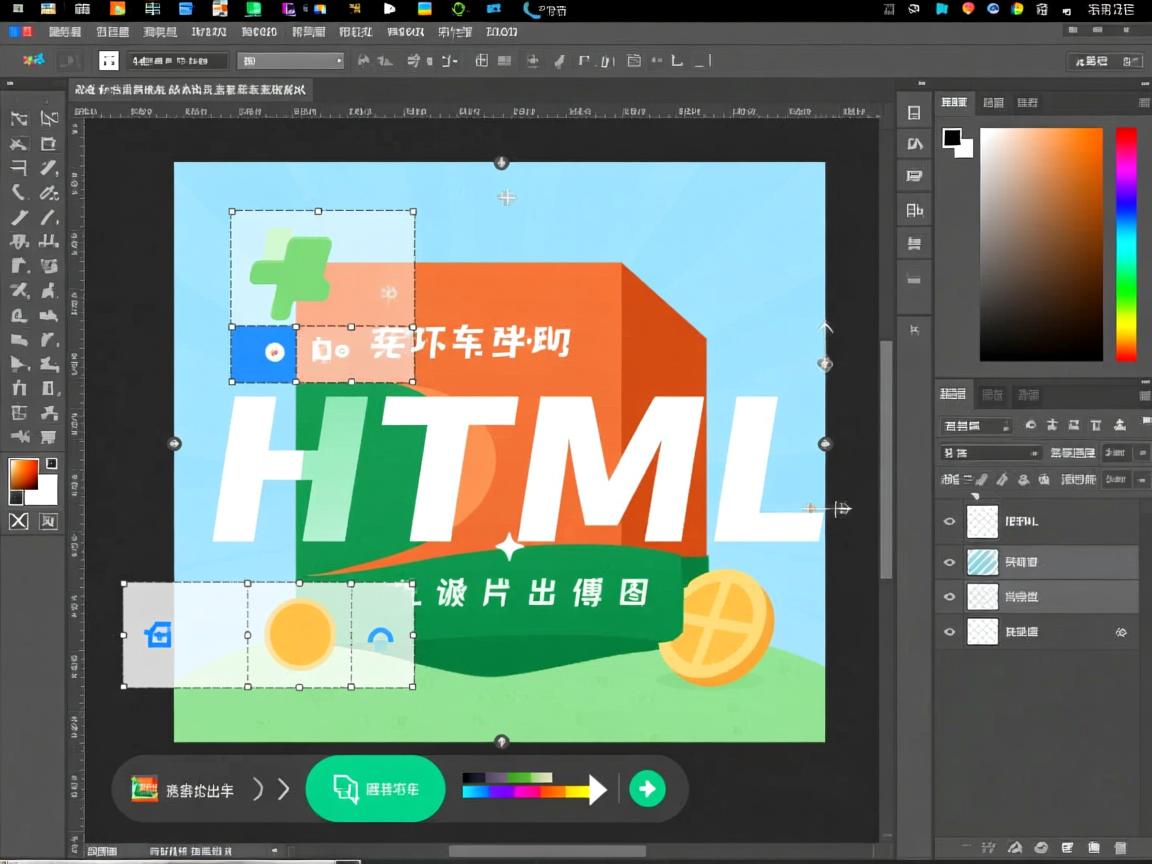Toggle visibility of the blue-striped layer

(949, 561)
